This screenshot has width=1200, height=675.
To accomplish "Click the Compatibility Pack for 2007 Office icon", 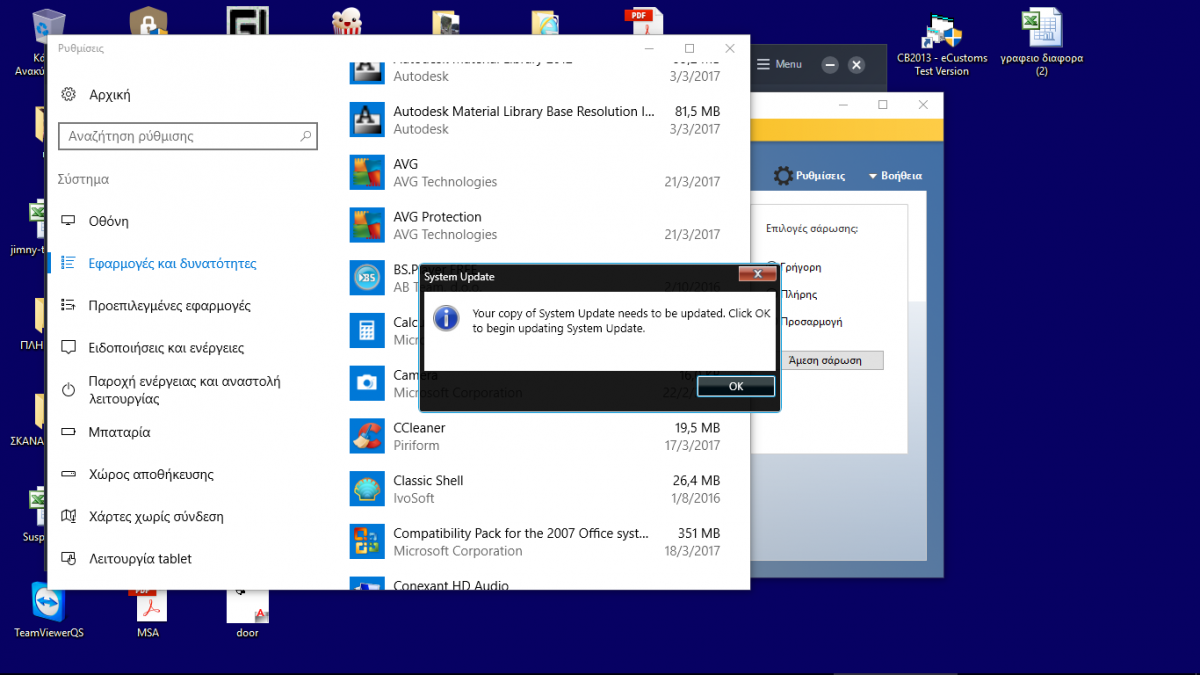I will [x=367, y=541].
